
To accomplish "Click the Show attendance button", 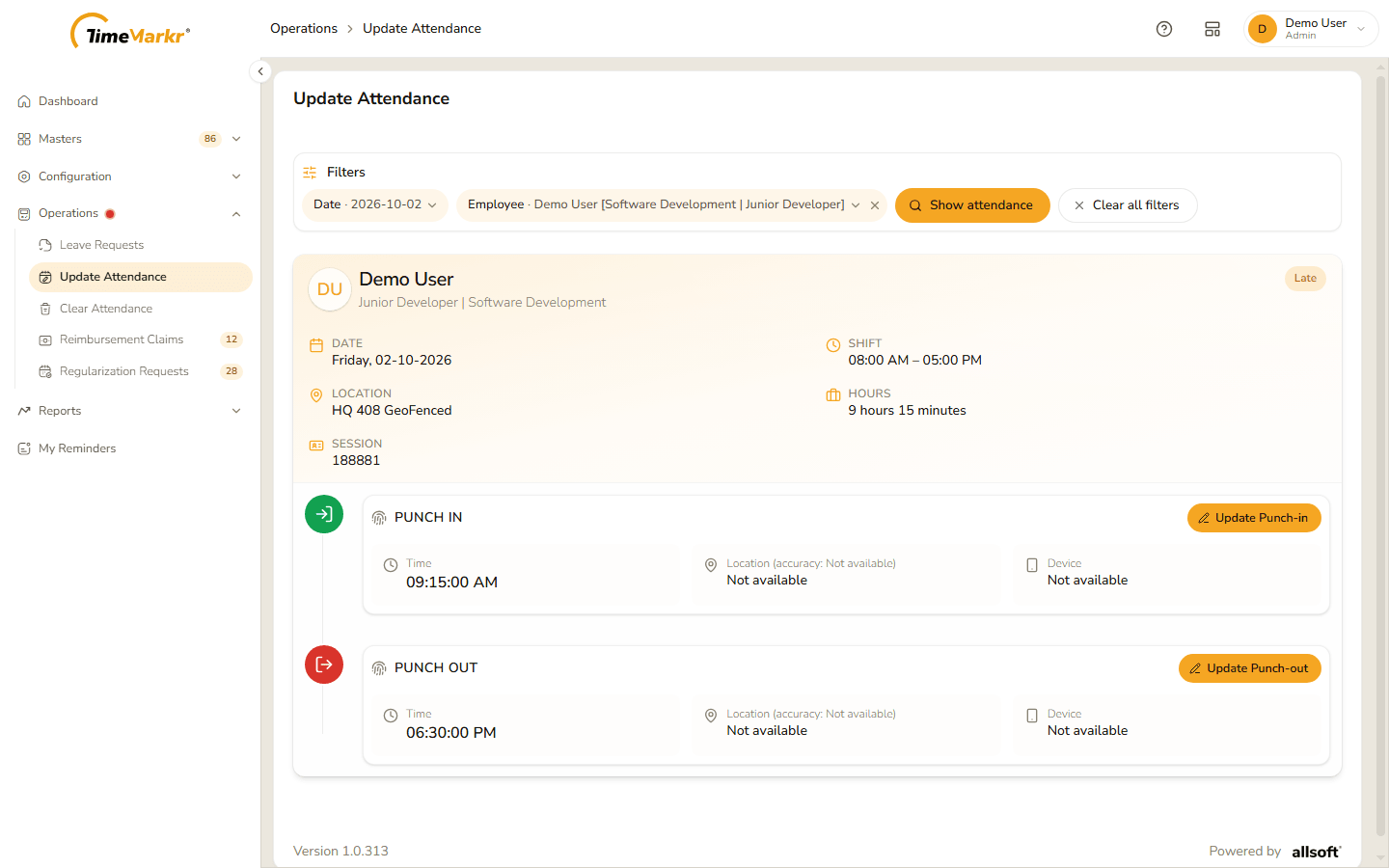I will 972,205.
